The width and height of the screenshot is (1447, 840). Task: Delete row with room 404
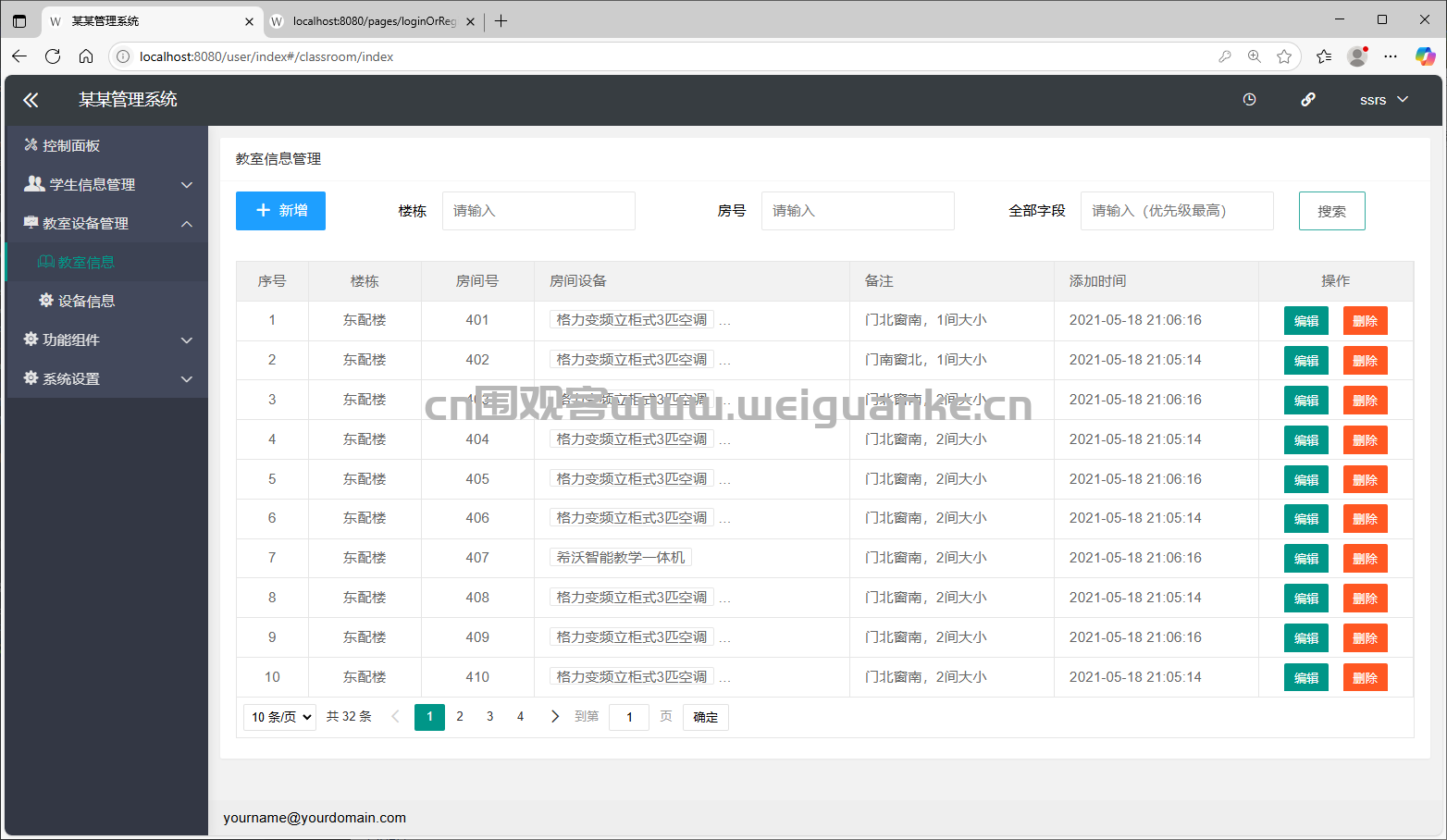tap(1365, 440)
